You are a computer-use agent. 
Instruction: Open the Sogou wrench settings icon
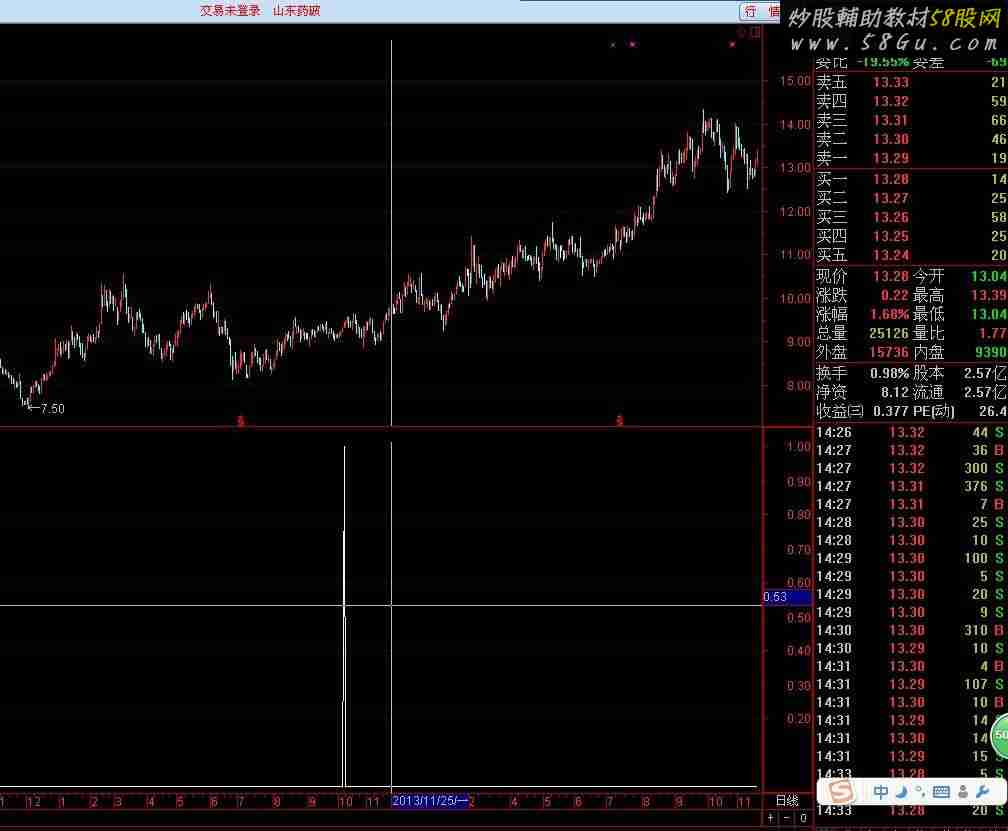pyautogui.click(x=982, y=793)
